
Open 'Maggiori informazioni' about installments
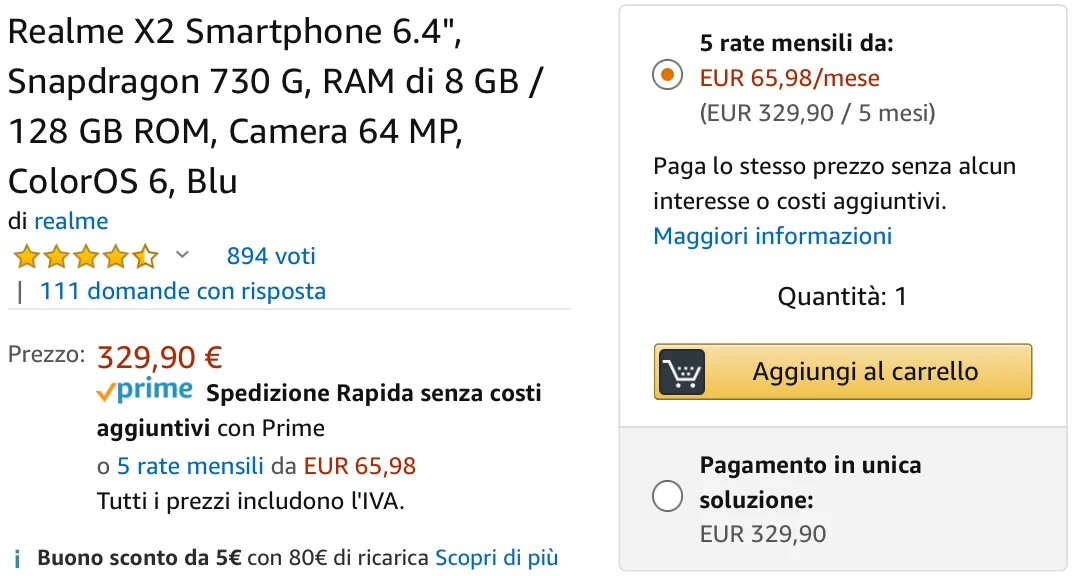[771, 235]
